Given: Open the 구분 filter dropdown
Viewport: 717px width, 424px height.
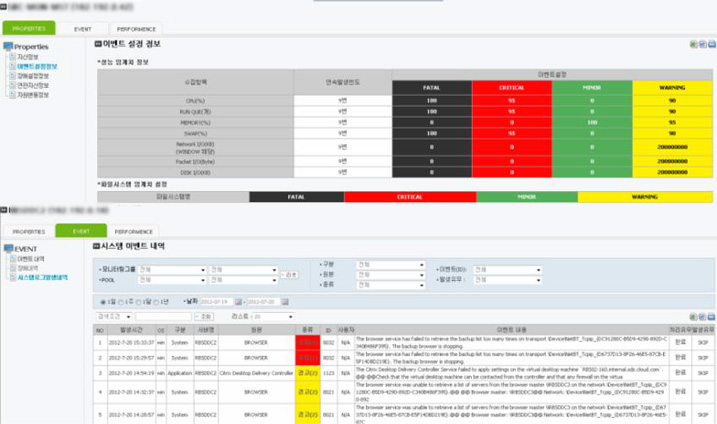Looking at the screenshot, I should click(391, 265).
